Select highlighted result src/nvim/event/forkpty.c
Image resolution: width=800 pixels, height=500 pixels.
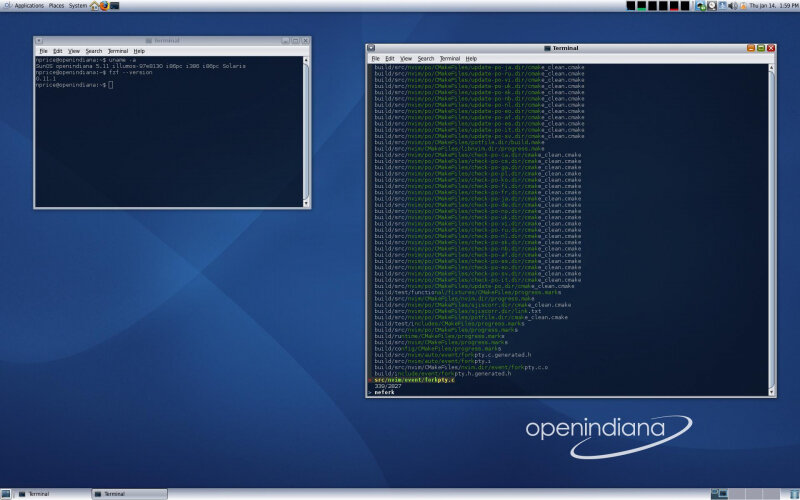(x=414, y=380)
